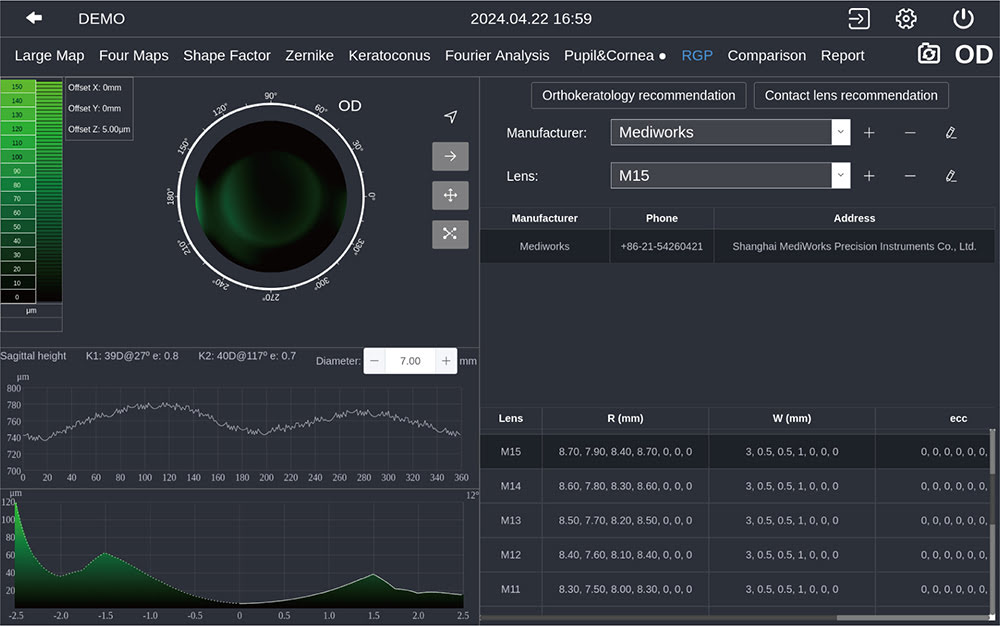Switch to the Keratoconus tab

tap(389, 56)
